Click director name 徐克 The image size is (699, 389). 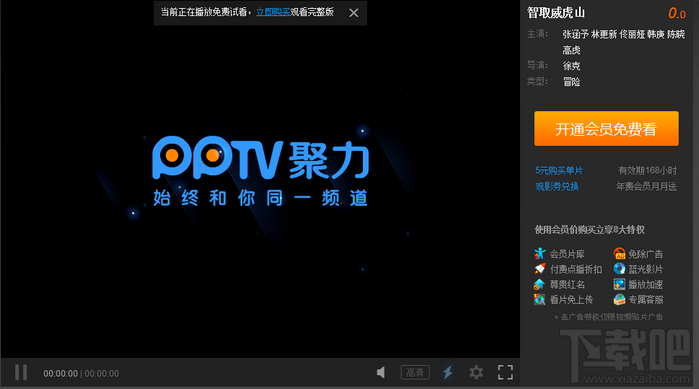click(x=571, y=66)
